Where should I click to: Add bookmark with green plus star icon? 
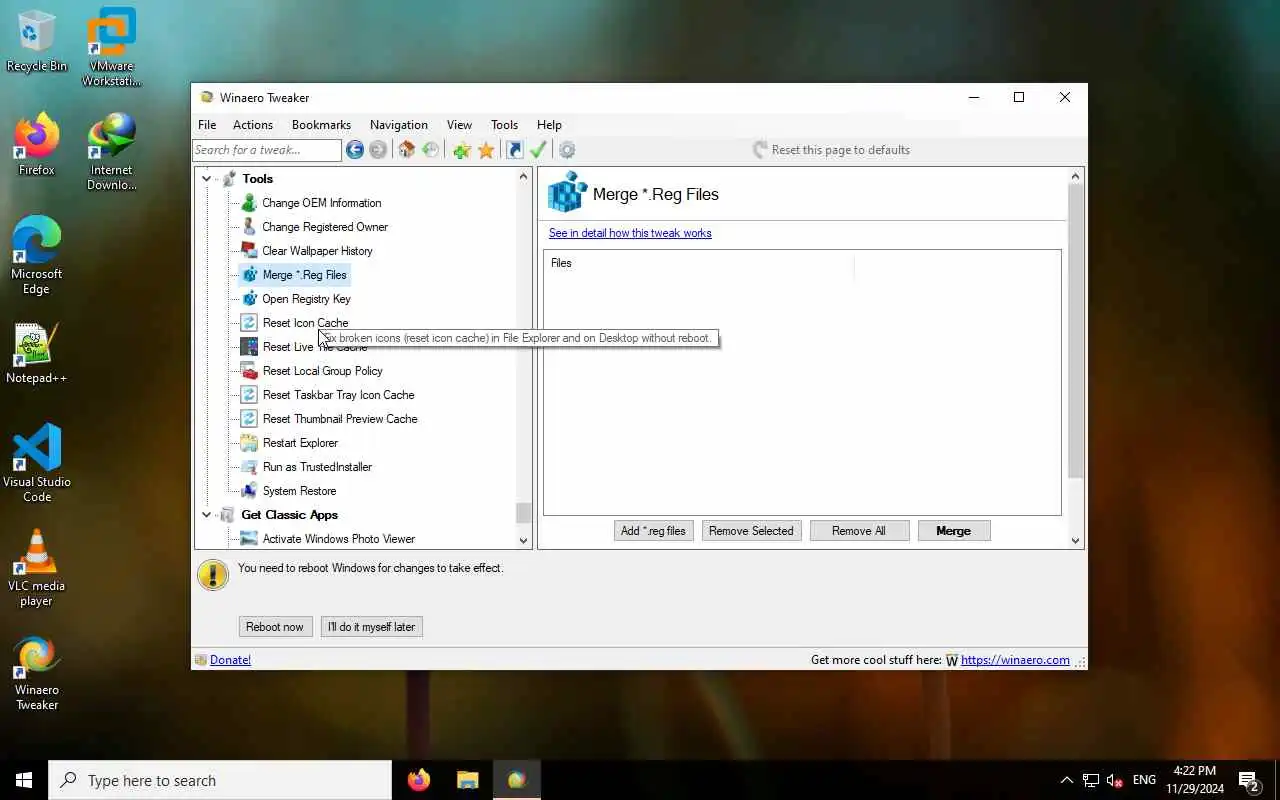461,150
